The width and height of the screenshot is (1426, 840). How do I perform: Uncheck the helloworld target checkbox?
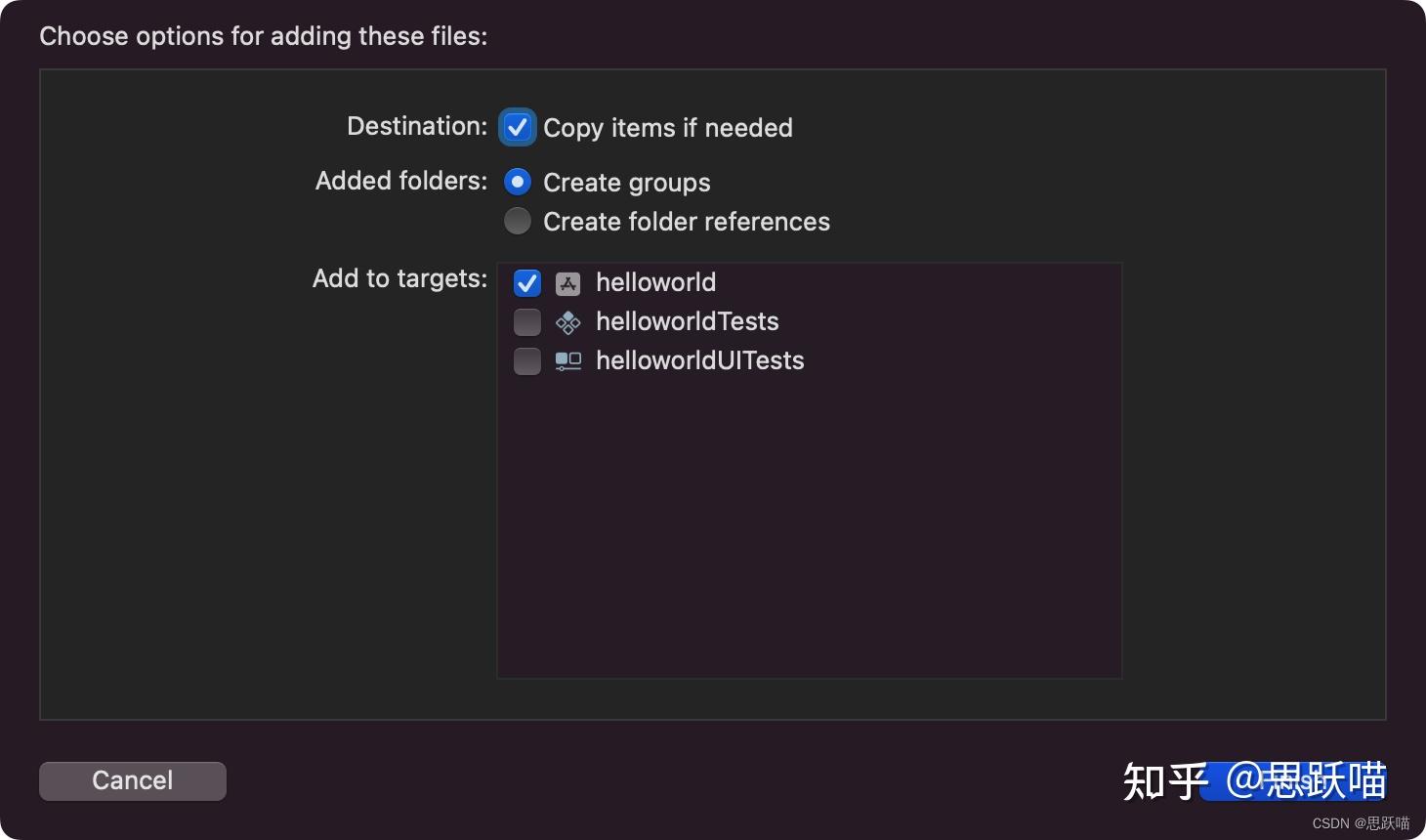527,283
